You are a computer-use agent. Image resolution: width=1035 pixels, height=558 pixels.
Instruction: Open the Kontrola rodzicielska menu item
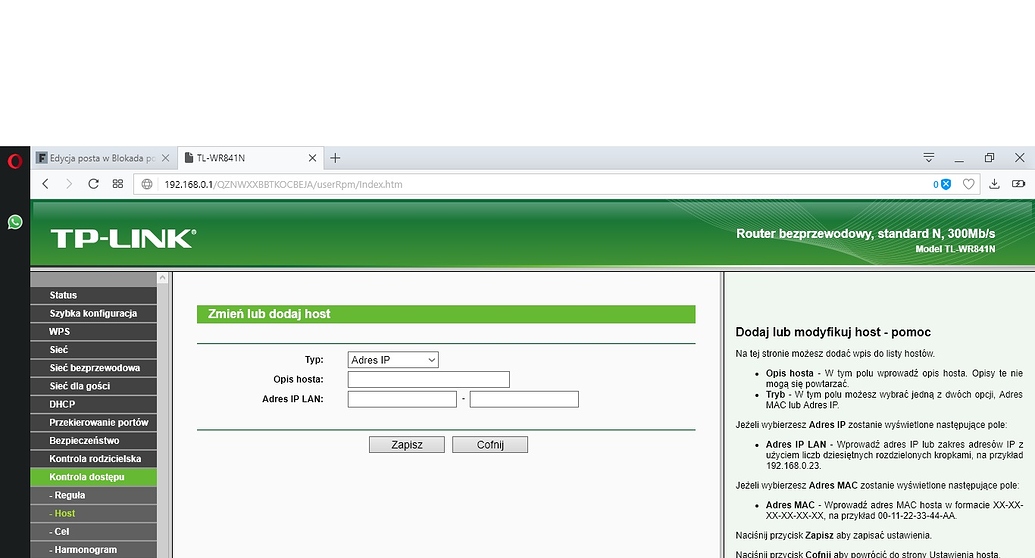pyautogui.click(x=94, y=459)
